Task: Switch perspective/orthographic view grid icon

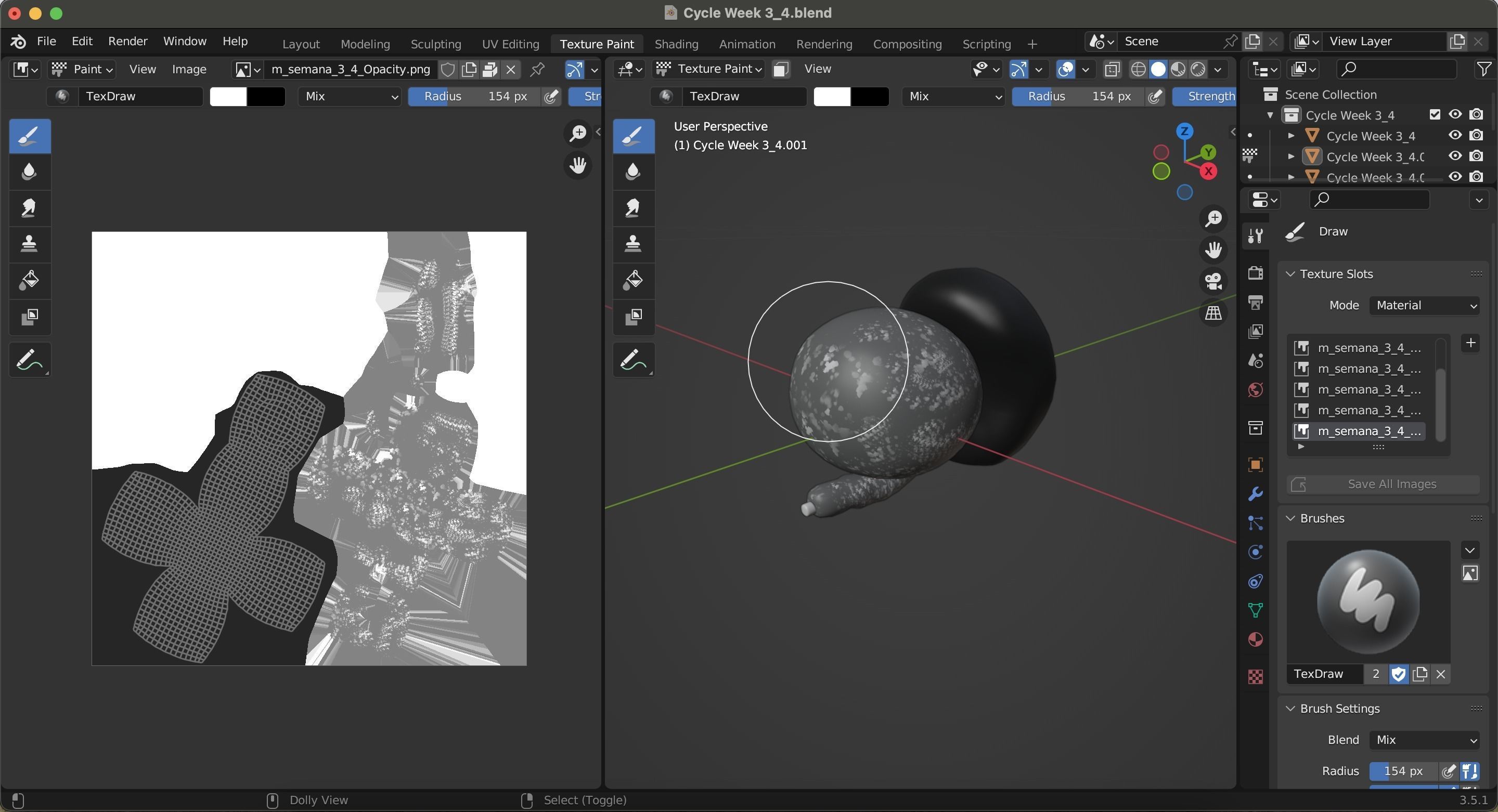Action: [1213, 313]
